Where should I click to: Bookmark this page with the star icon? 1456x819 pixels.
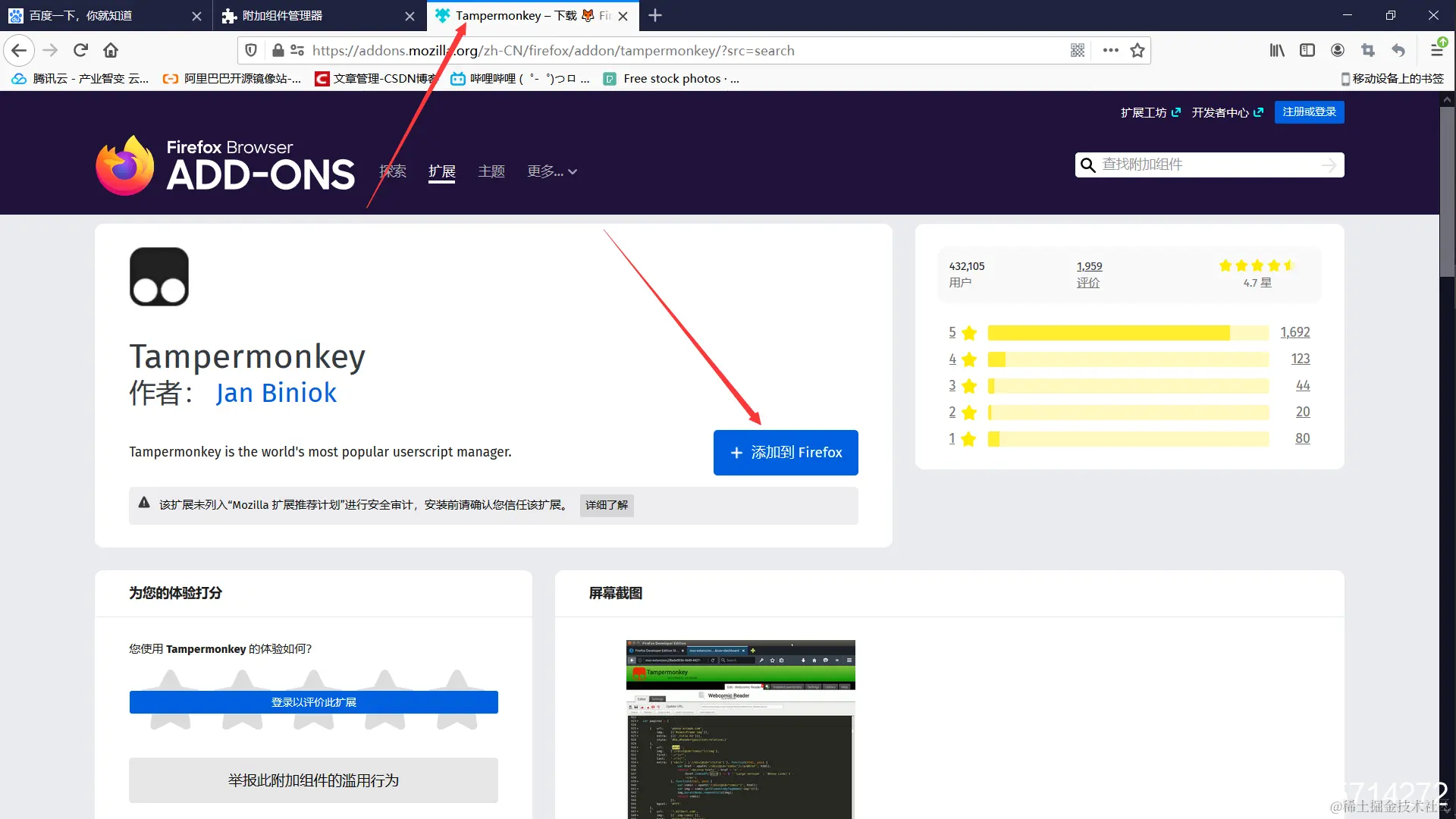pos(1137,50)
